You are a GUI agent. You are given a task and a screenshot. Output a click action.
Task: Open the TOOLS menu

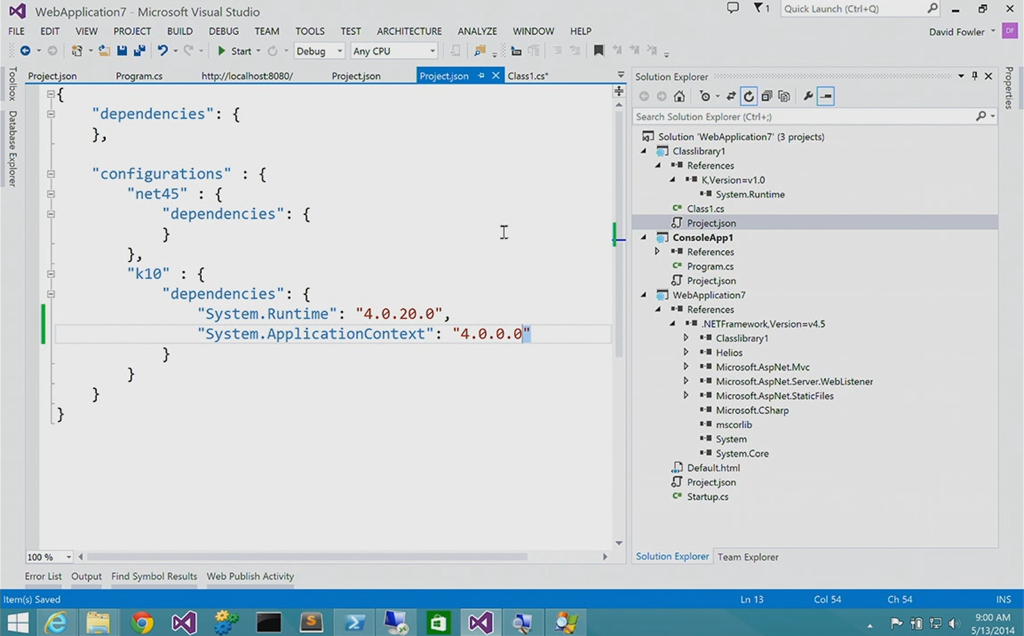(x=310, y=31)
